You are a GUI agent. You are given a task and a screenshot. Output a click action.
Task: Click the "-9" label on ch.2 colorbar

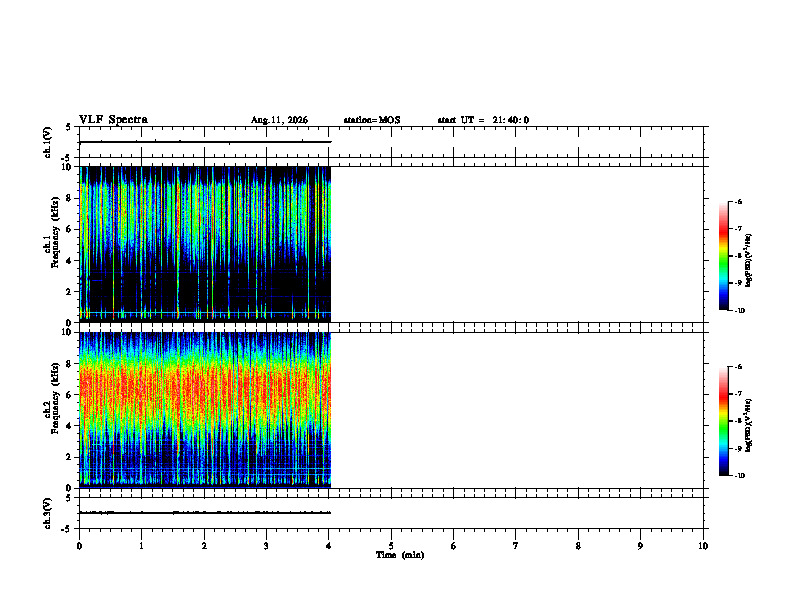coord(738,448)
